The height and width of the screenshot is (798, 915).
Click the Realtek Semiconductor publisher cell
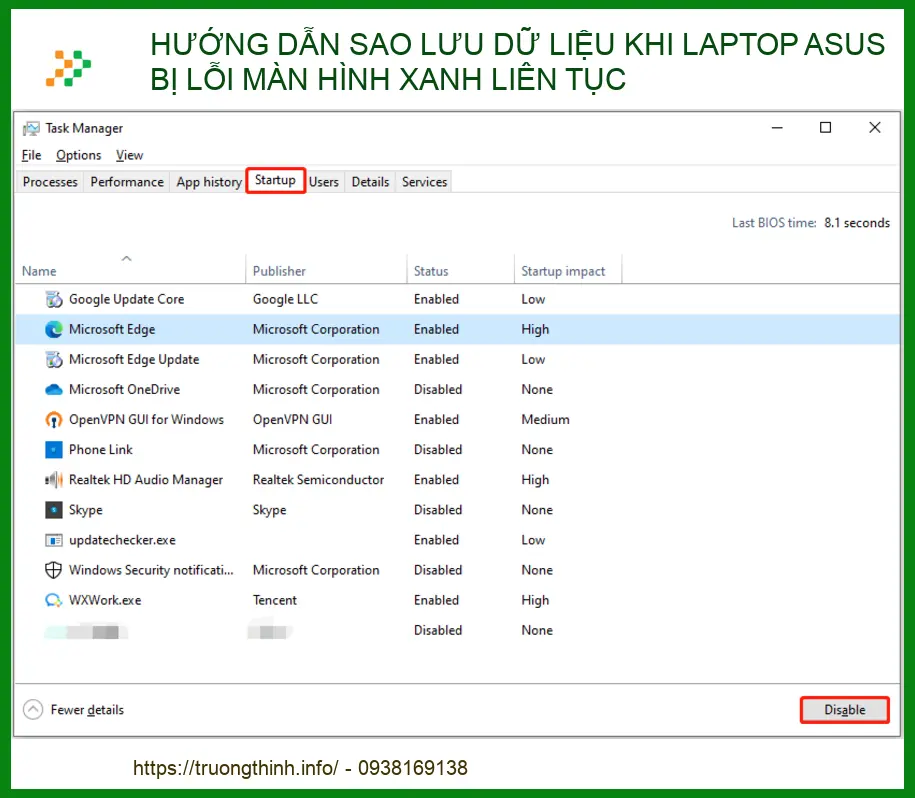[x=319, y=480]
